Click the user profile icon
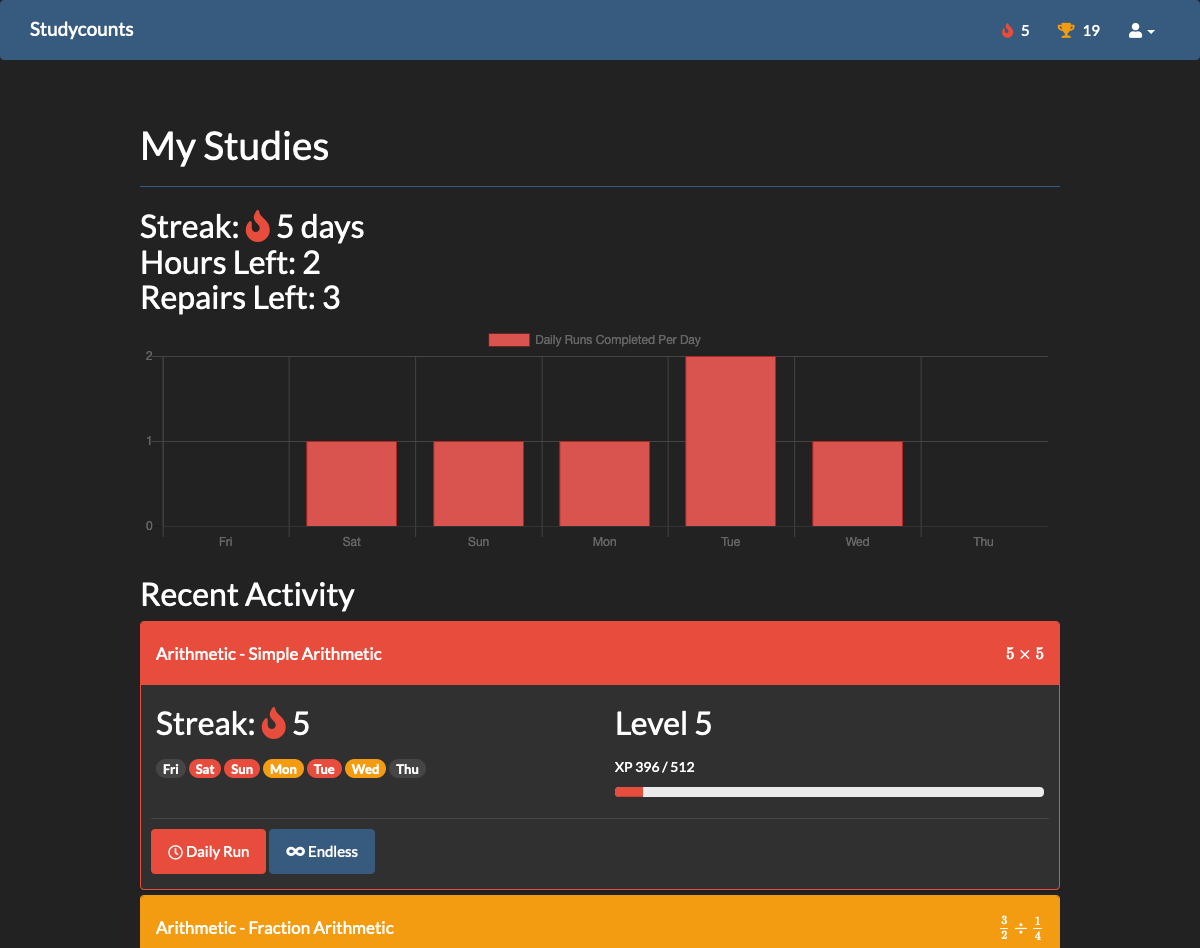This screenshot has width=1200, height=948. (x=1136, y=30)
